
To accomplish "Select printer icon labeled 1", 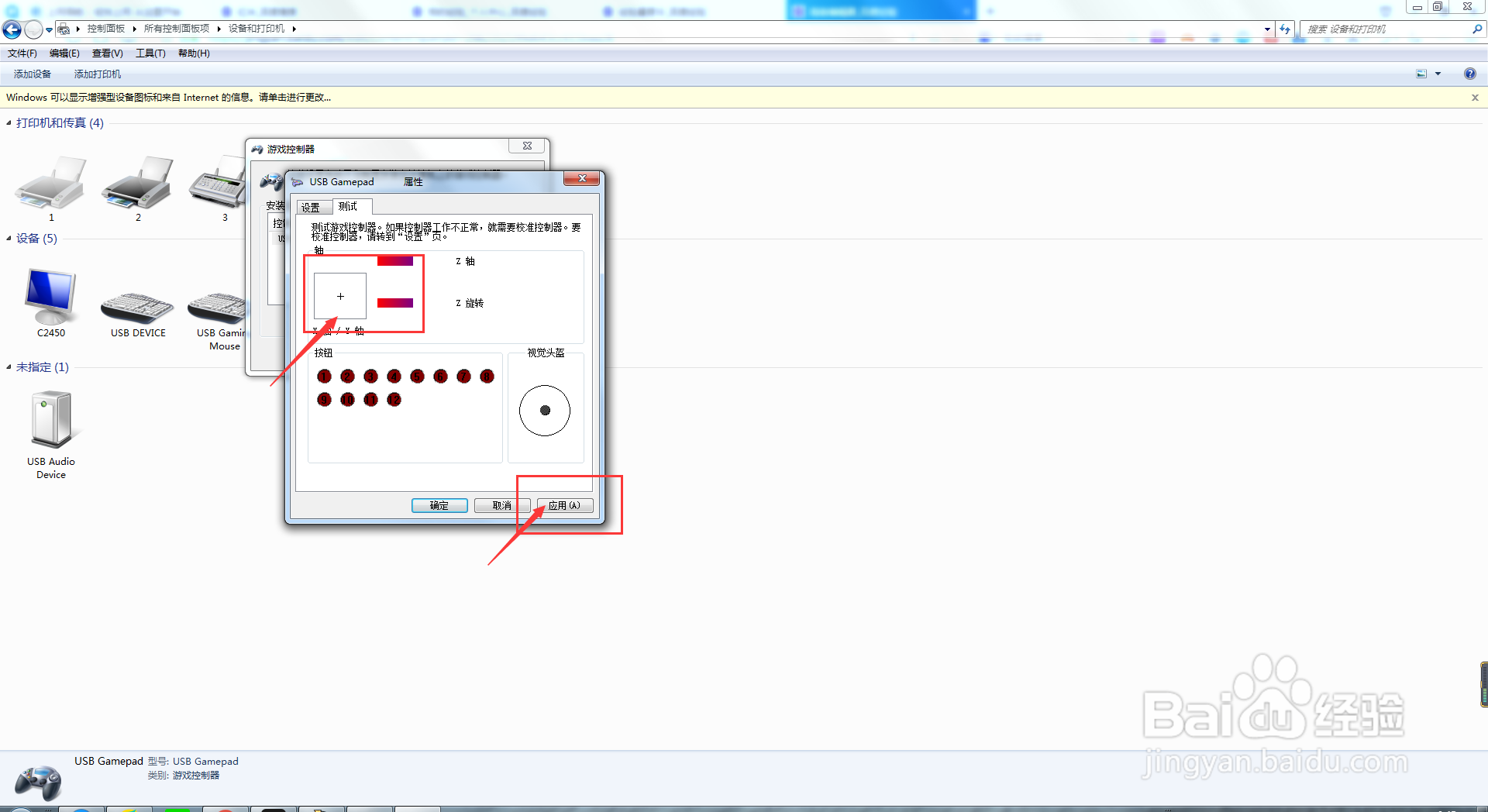I will [51, 184].
